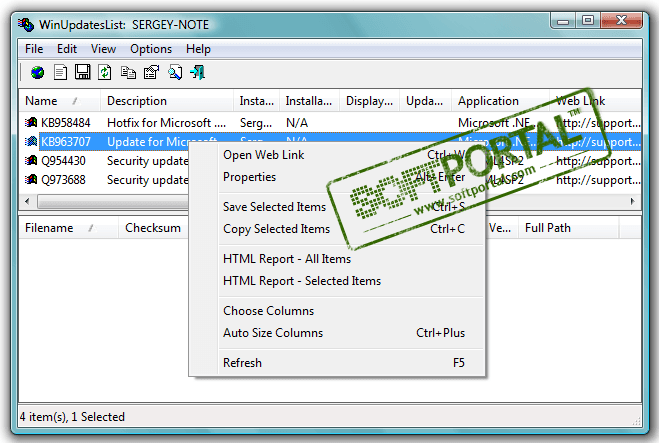659x443 pixels.
Task: Sort by the Upda... column header
Action: [425, 101]
